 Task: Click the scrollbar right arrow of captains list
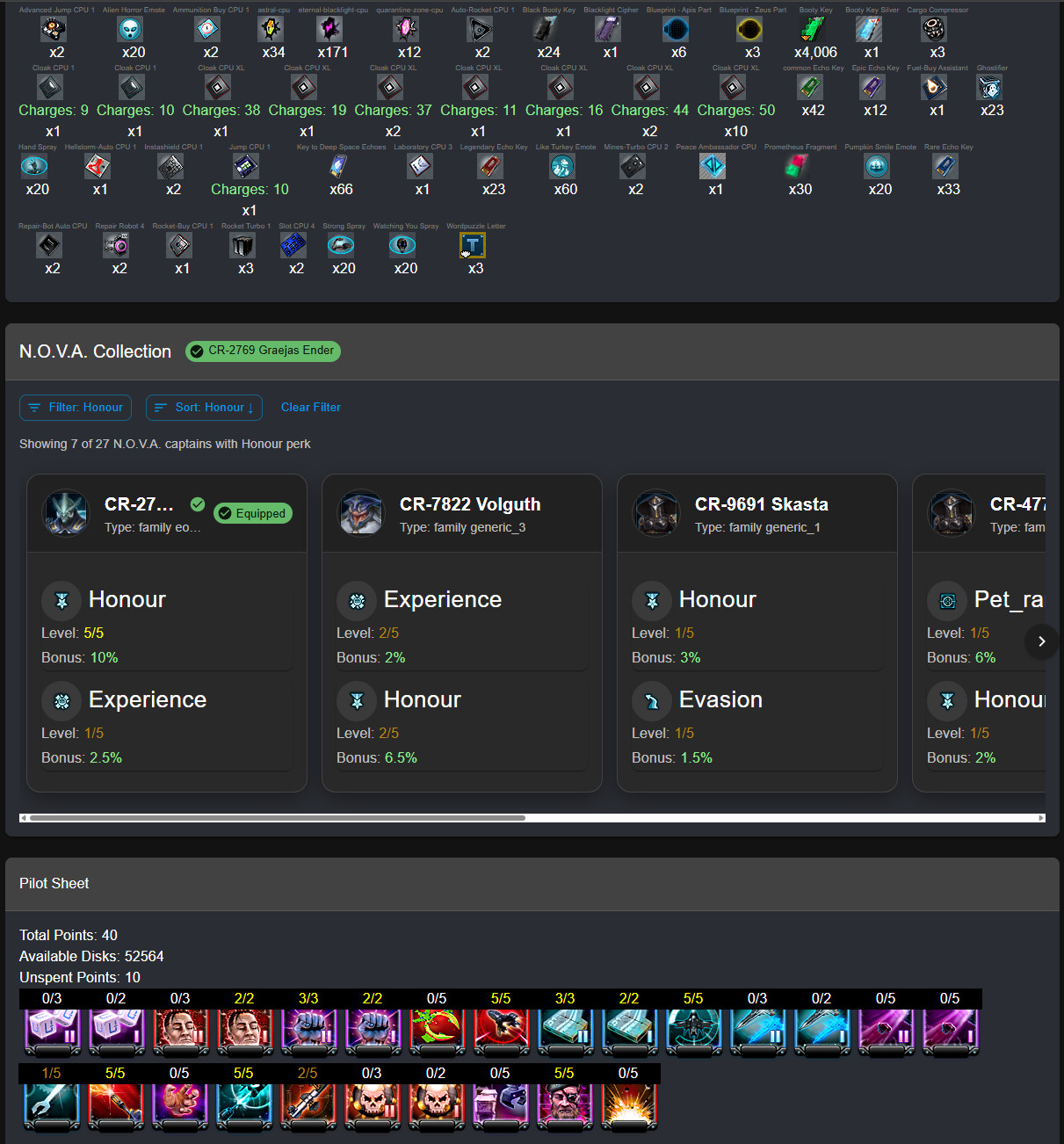(x=1042, y=818)
